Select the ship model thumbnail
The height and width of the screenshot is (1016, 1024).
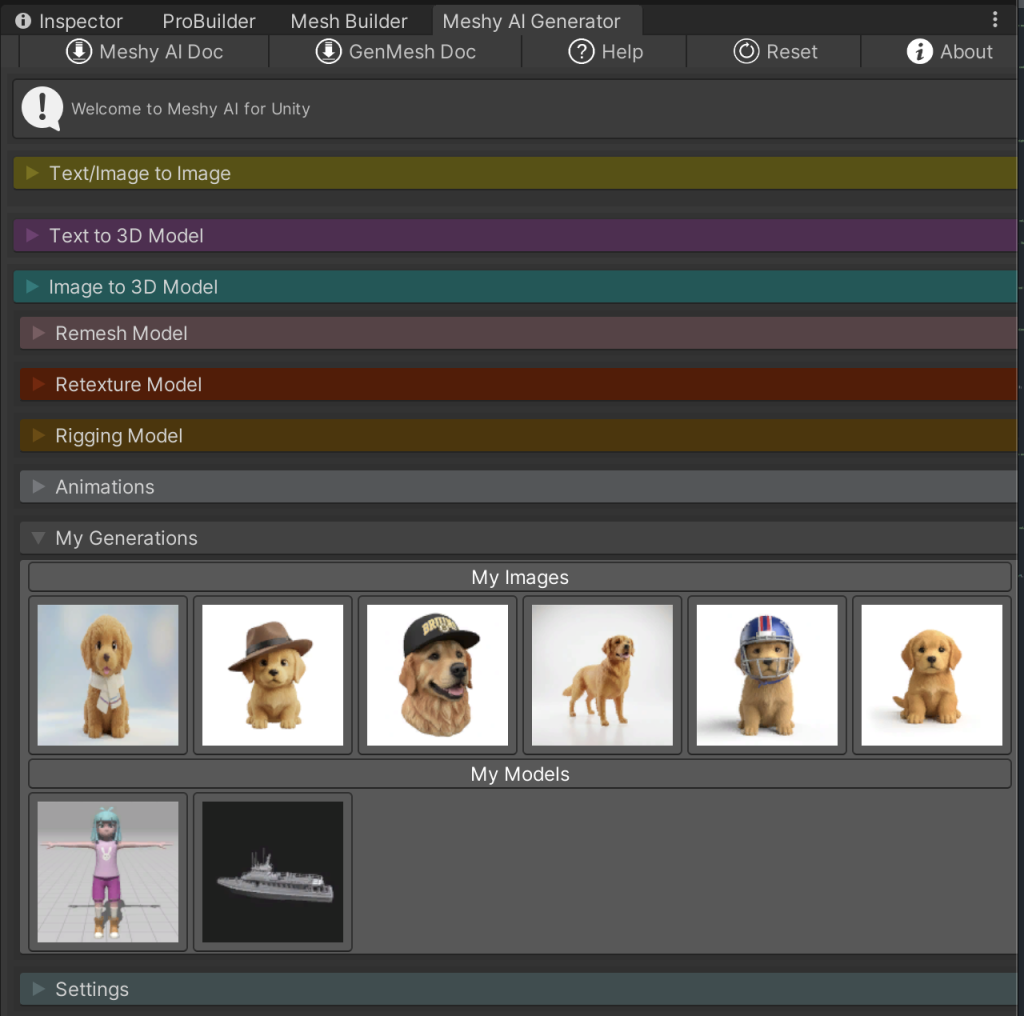273,872
